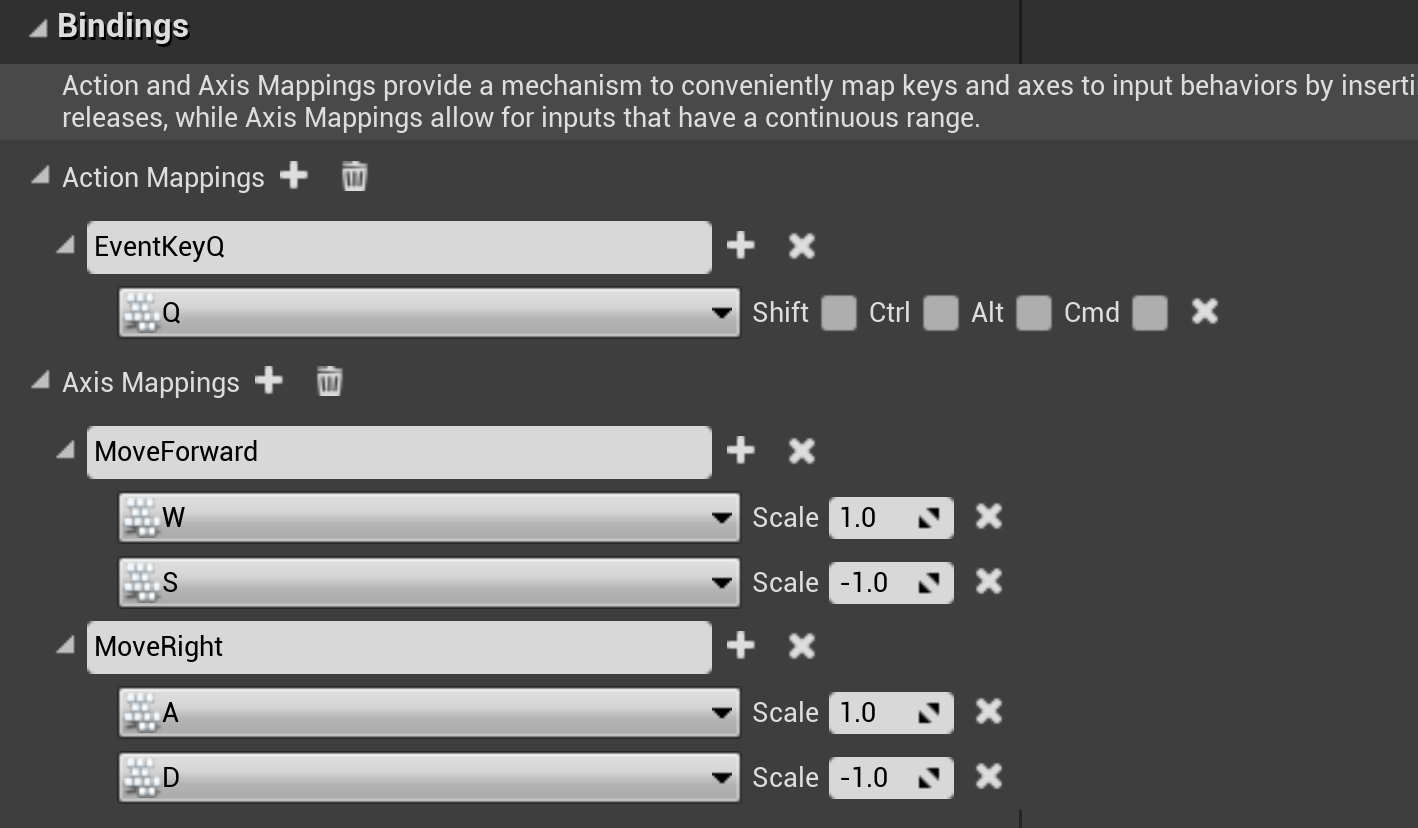
Task: Delete all Action Mappings using the trash icon
Action: point(353,177)
